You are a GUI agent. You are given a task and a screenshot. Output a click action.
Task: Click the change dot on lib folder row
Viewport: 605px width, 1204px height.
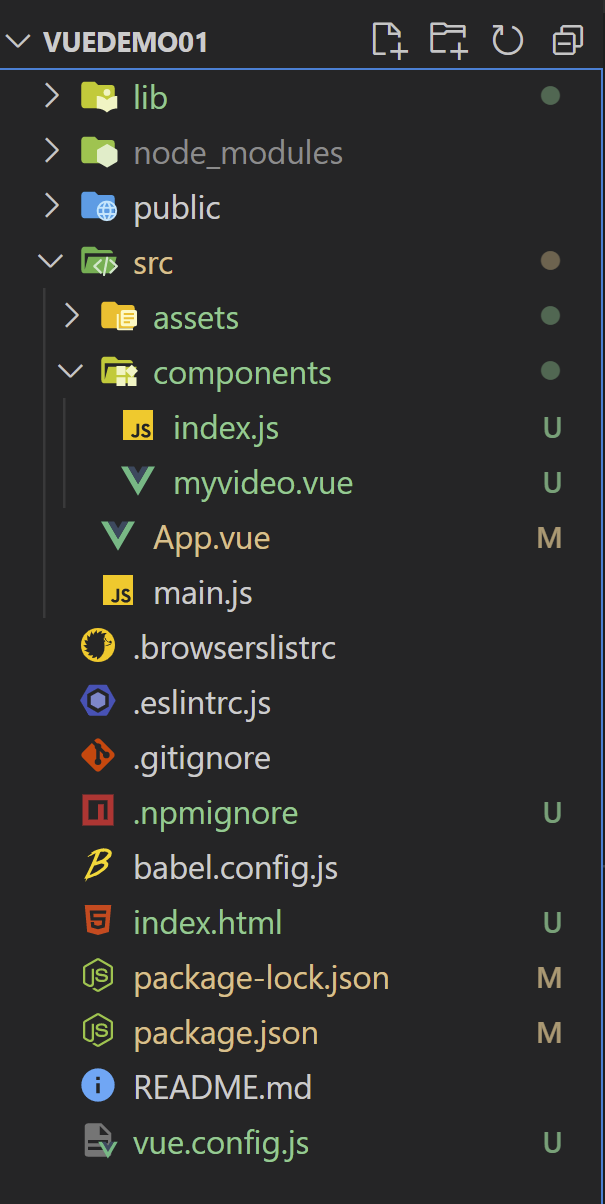pyautogui.click(x=549, y=97)
